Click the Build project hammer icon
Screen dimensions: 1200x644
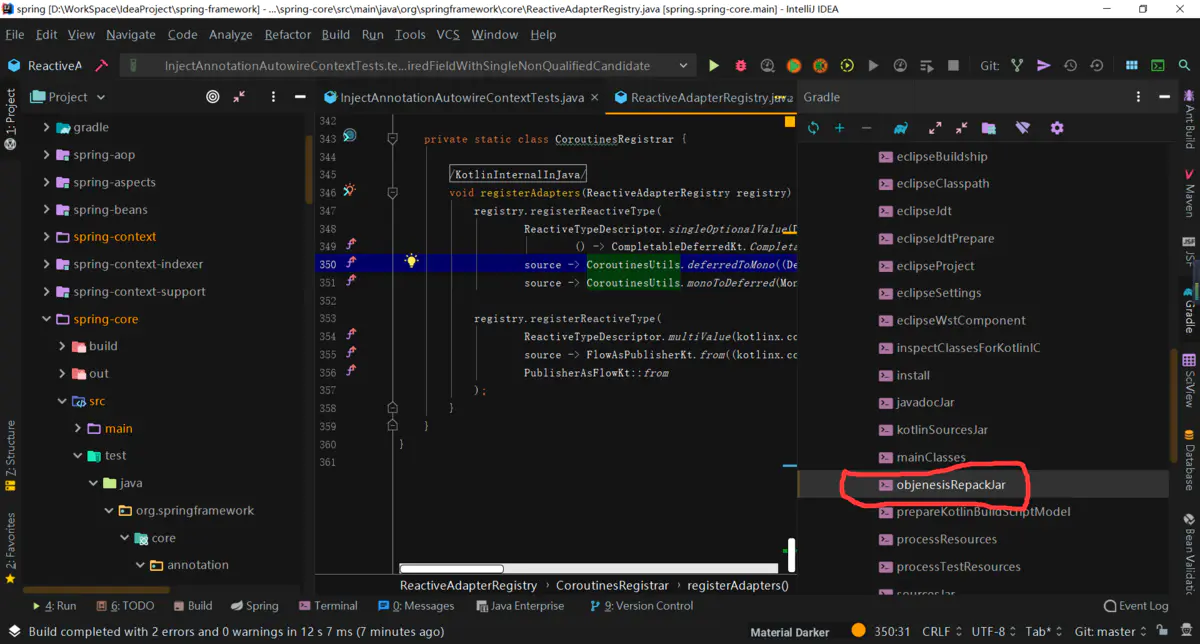tap(101, 66)
